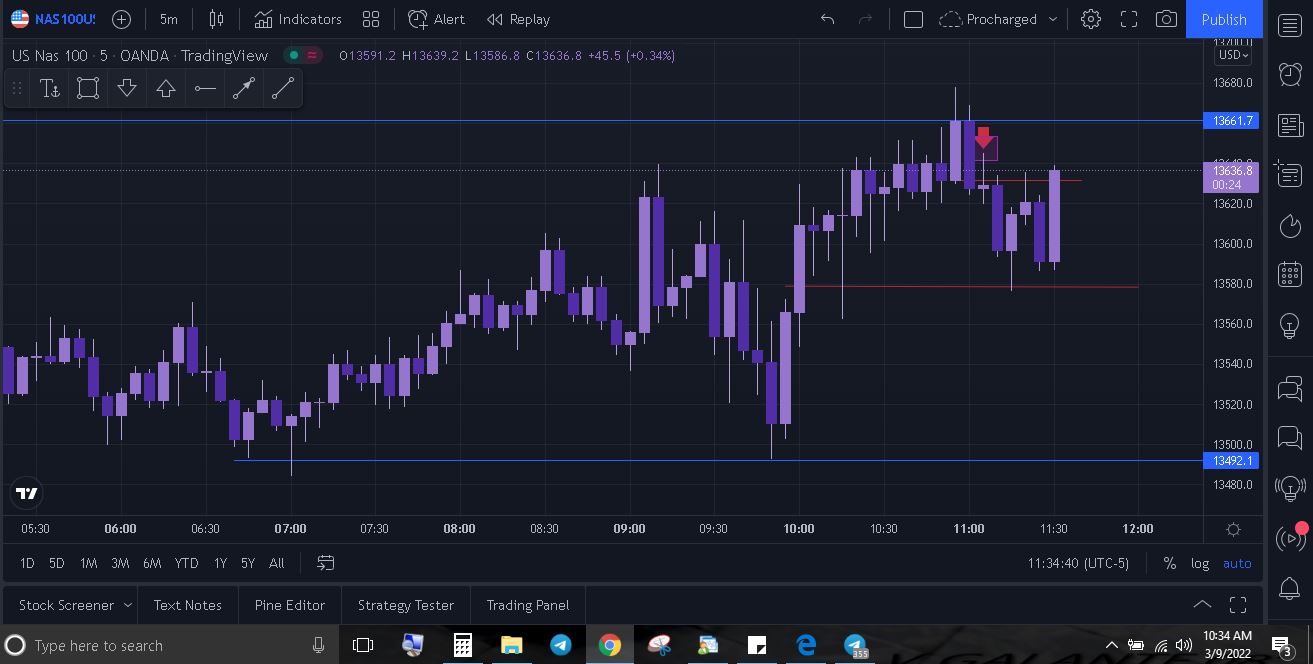Toggle auto scale mode
Image resolution: width=1313 pixels, height=664 pixels.
point(1237,563)
